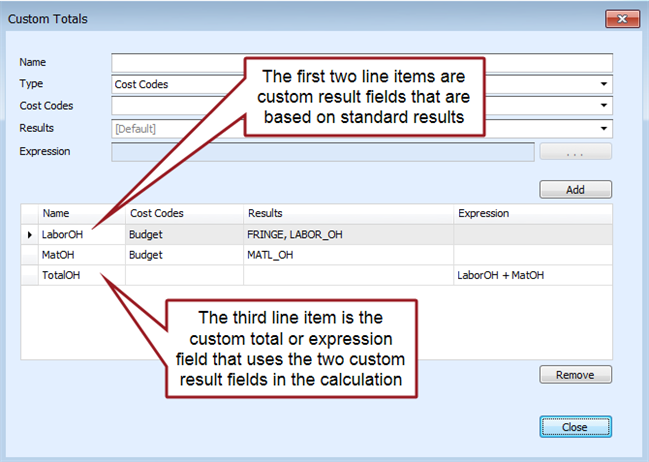The width and height of the screenshot is (649, 462).
Task: Click the Name text field
Action: coord(361,63)
